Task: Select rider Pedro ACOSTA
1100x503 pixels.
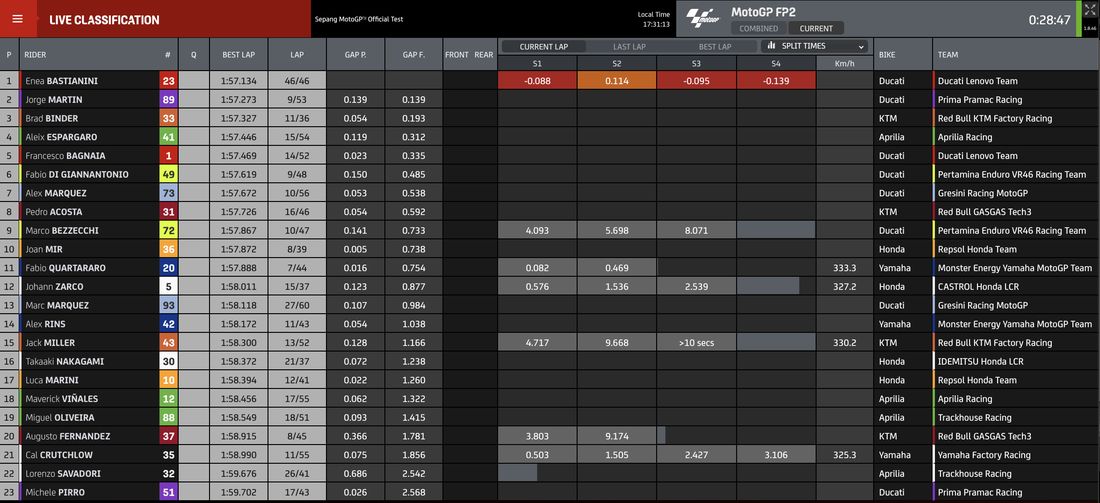Action: 53,212
